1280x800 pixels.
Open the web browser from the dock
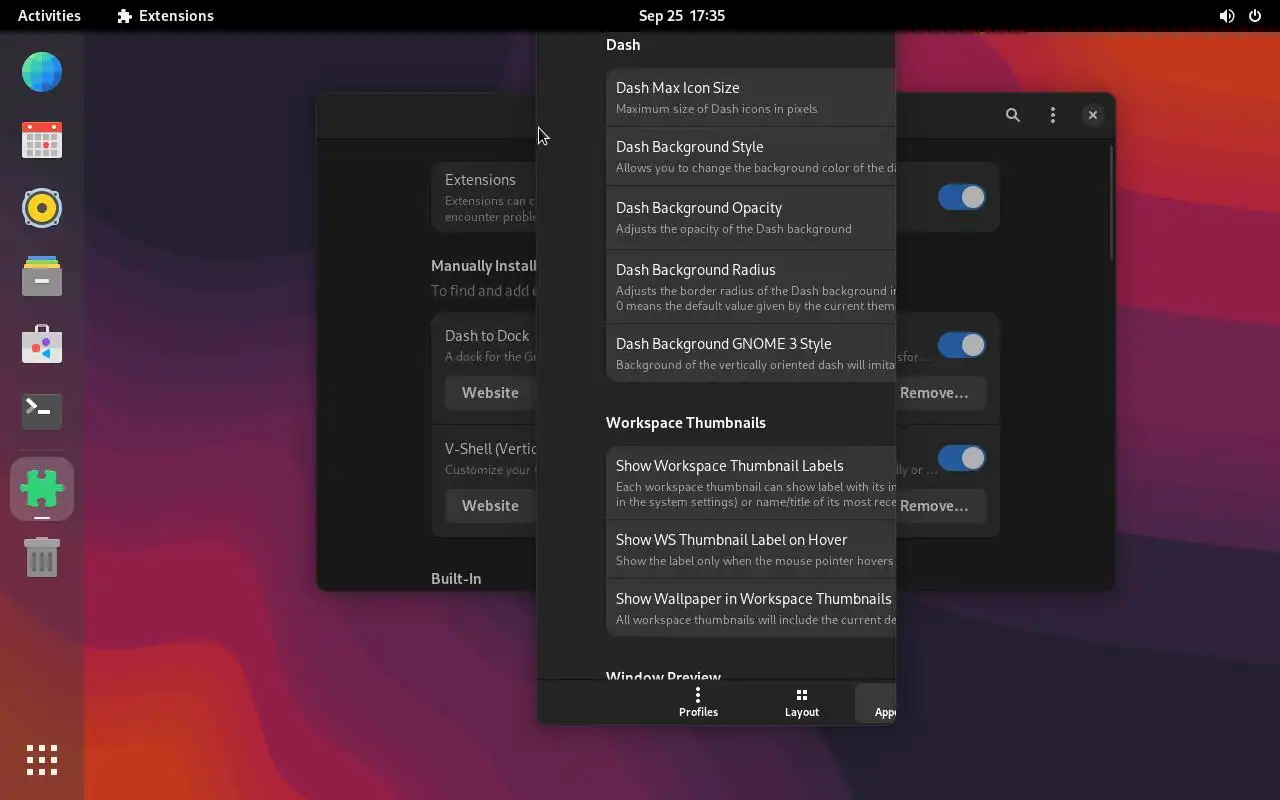coord(42,72)
